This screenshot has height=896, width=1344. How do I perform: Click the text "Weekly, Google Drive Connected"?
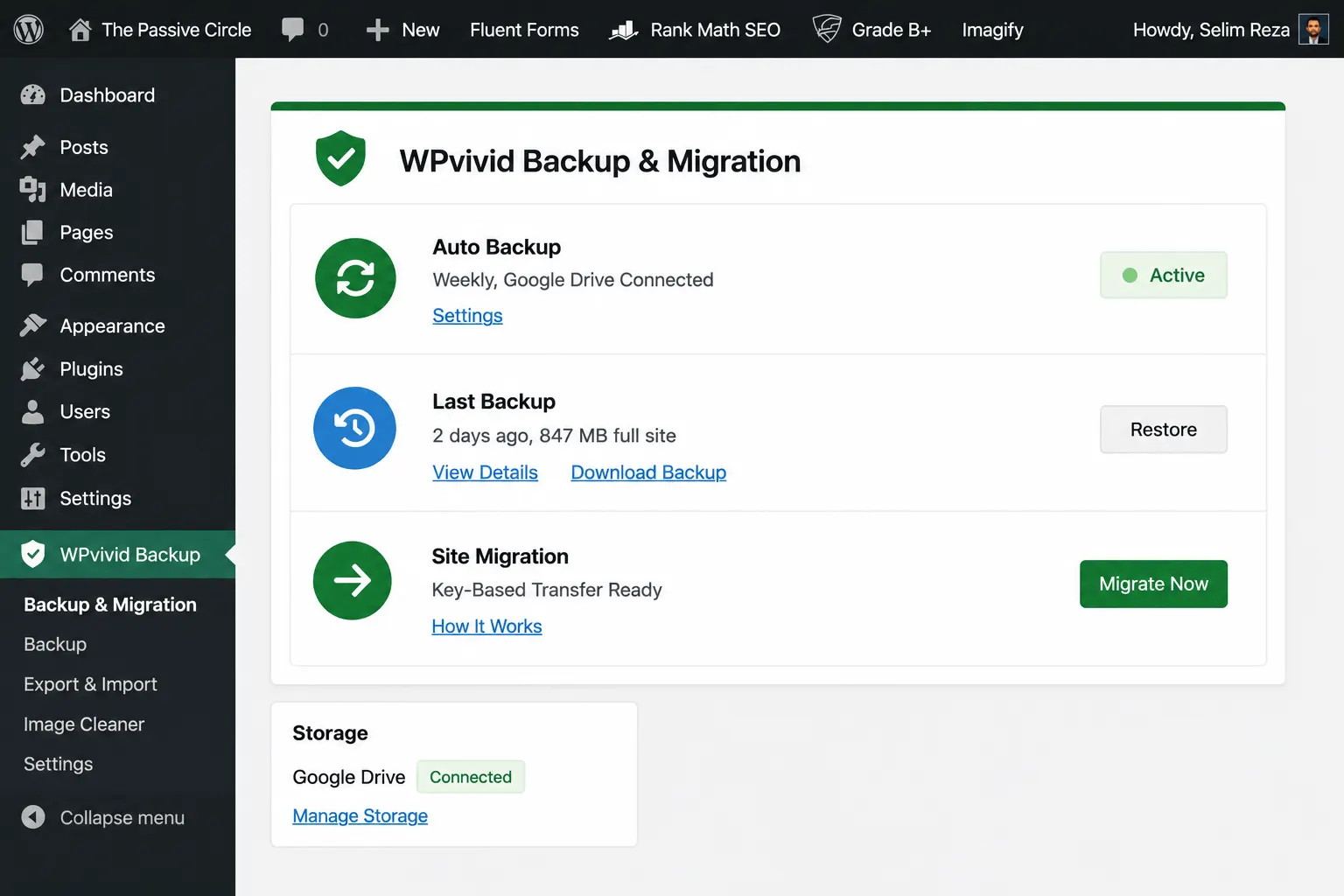[x=573, y=280]
